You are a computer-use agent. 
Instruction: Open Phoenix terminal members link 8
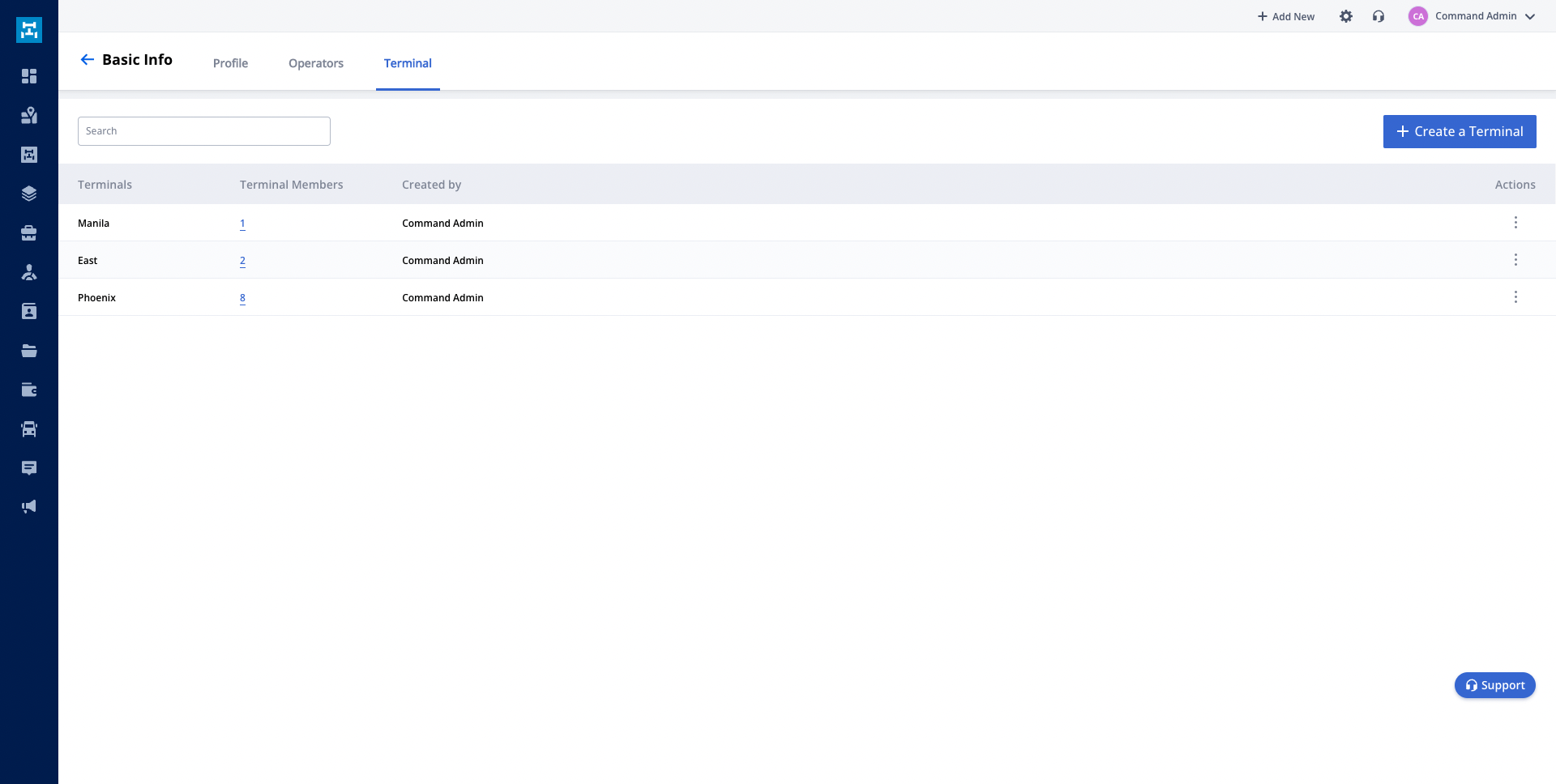pyautogui.click(x=242, y=298)
